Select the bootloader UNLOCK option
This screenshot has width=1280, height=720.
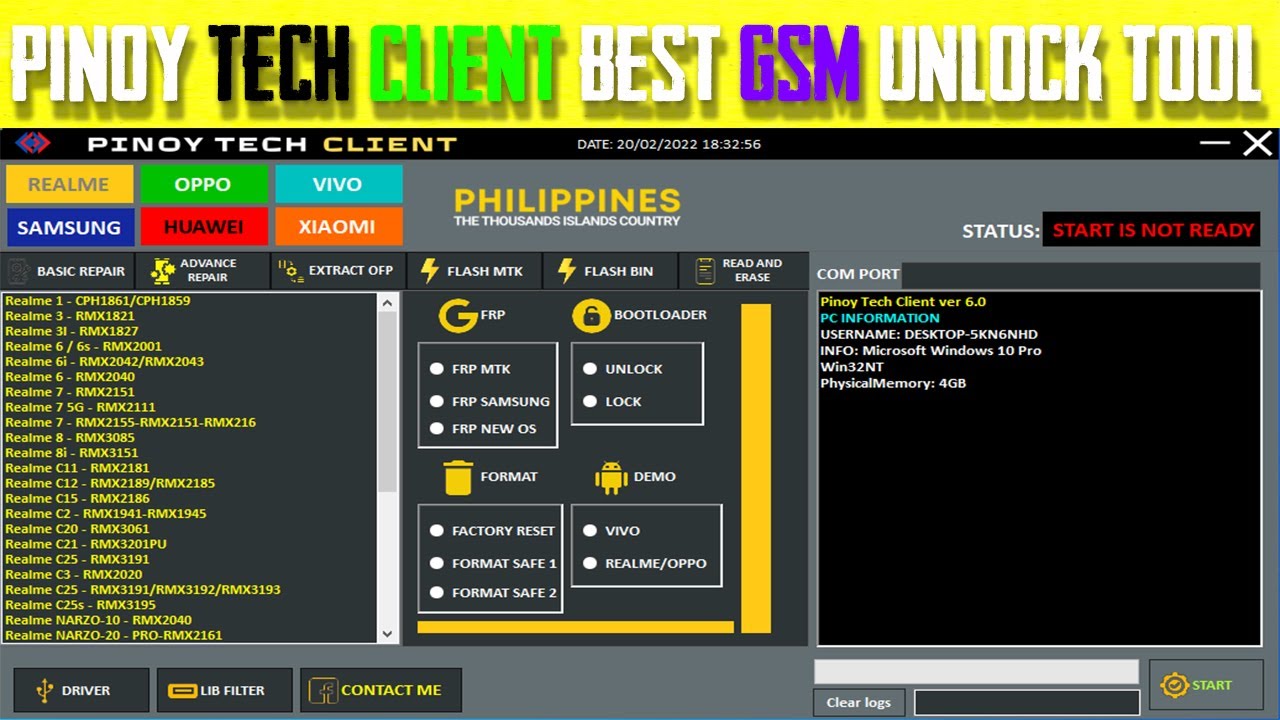(590, 369)
